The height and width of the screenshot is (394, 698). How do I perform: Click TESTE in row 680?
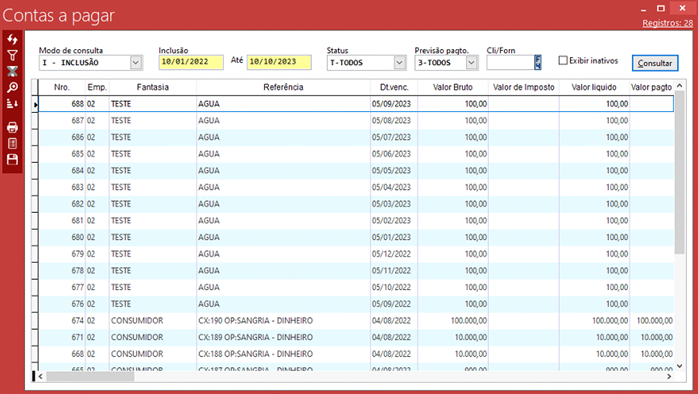pos(121,237)
